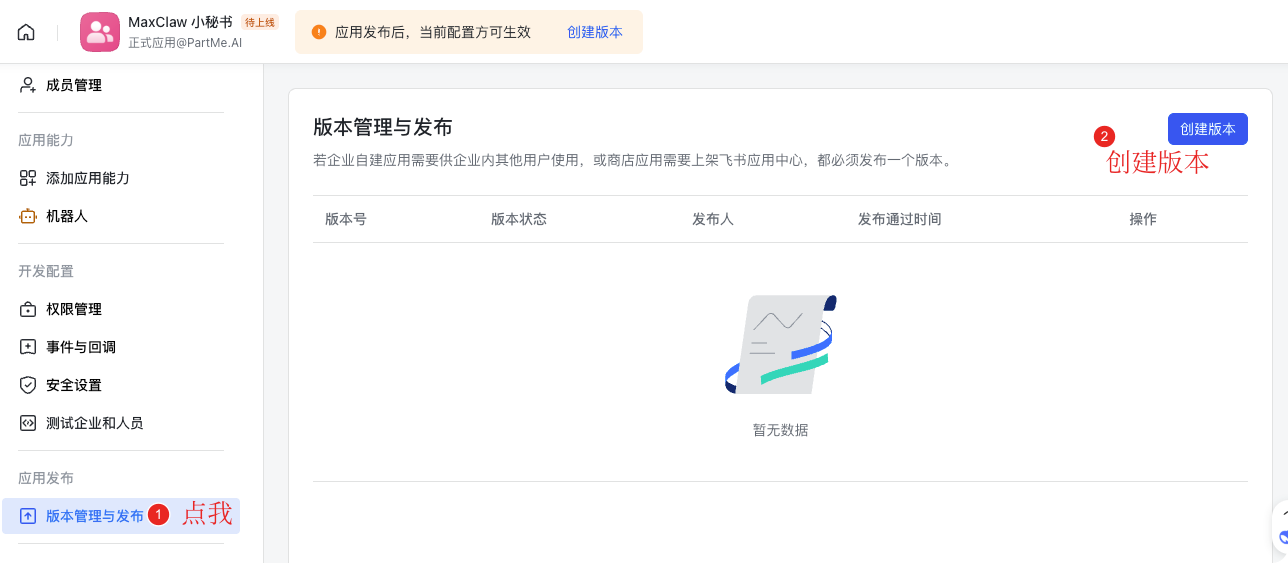
Task: Click the permission management icon
Action: click(28, 309)
